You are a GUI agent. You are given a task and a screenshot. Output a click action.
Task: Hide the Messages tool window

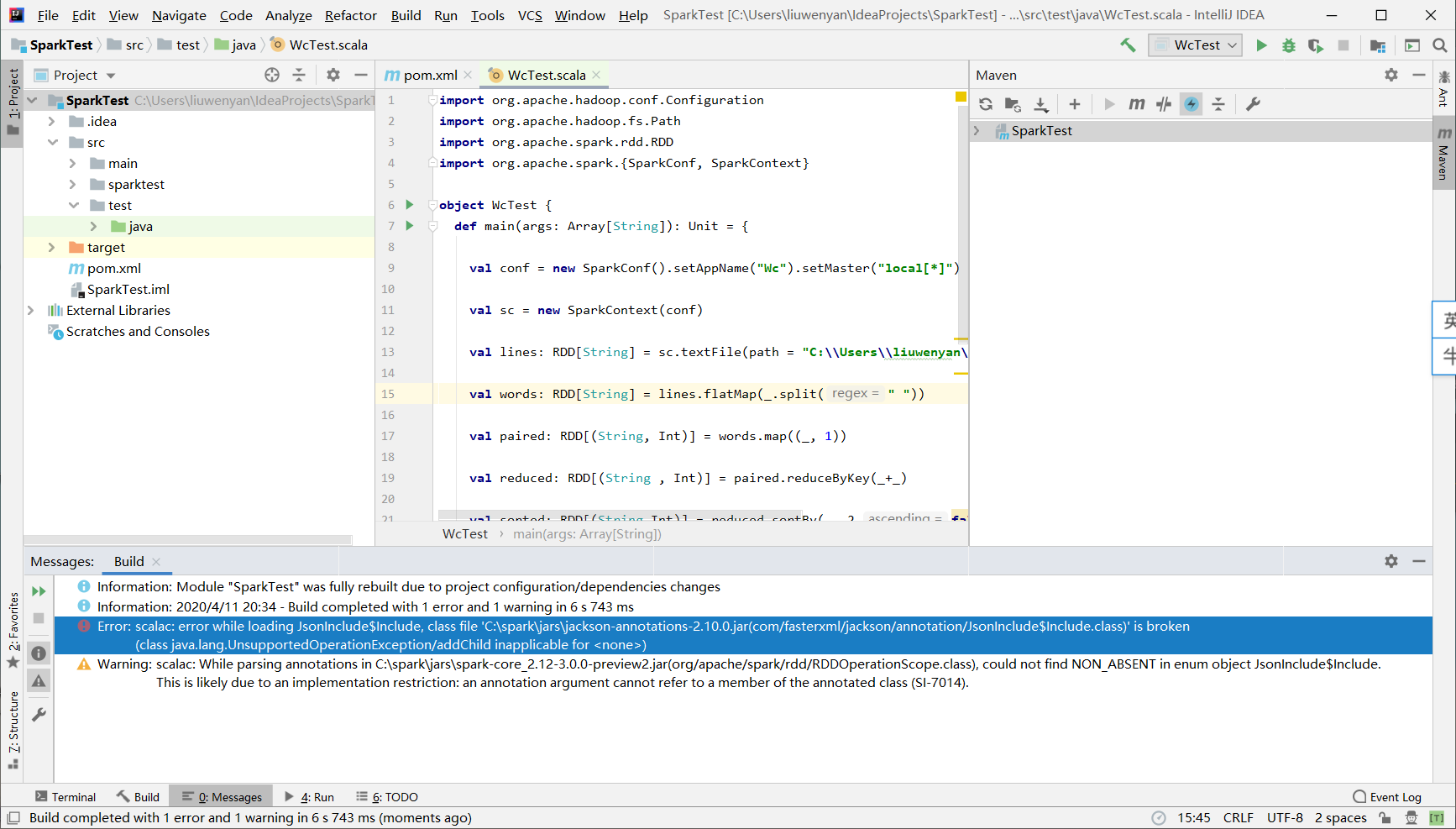[1419, 561]
